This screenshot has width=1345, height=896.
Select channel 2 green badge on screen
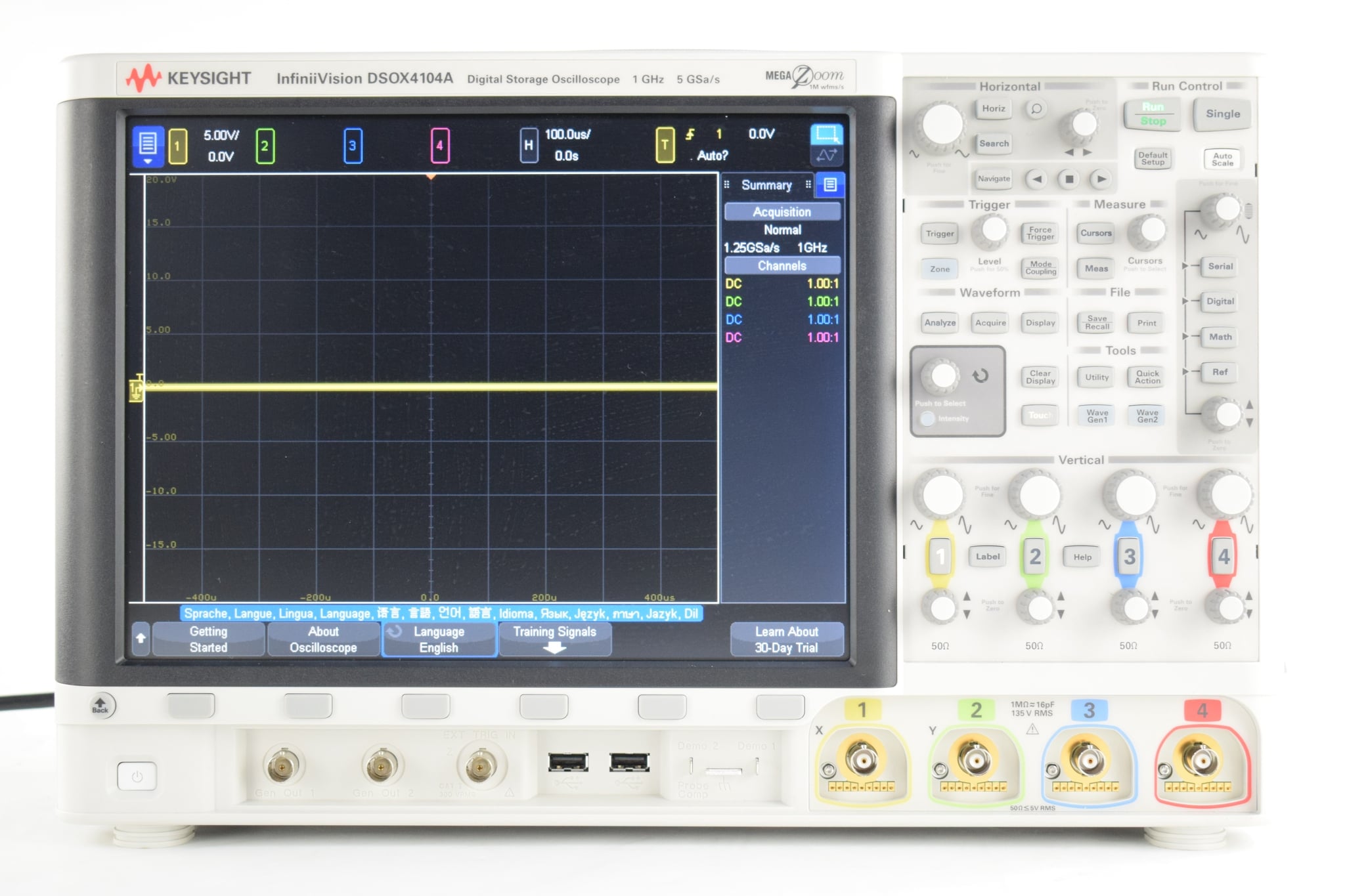coord(265,146)
